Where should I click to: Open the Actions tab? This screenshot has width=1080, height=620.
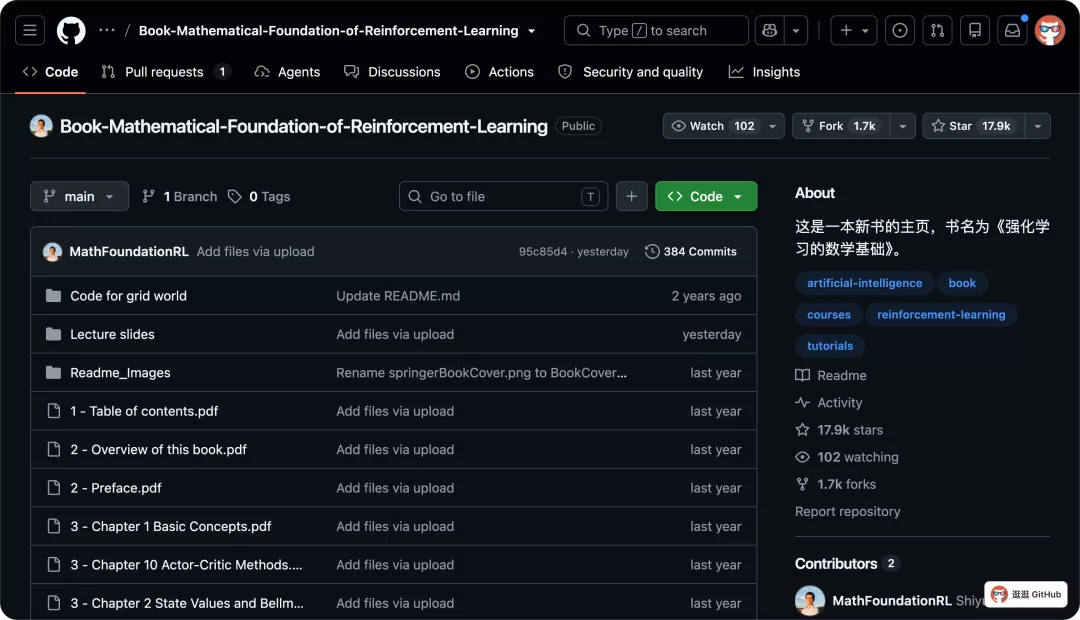499,72
